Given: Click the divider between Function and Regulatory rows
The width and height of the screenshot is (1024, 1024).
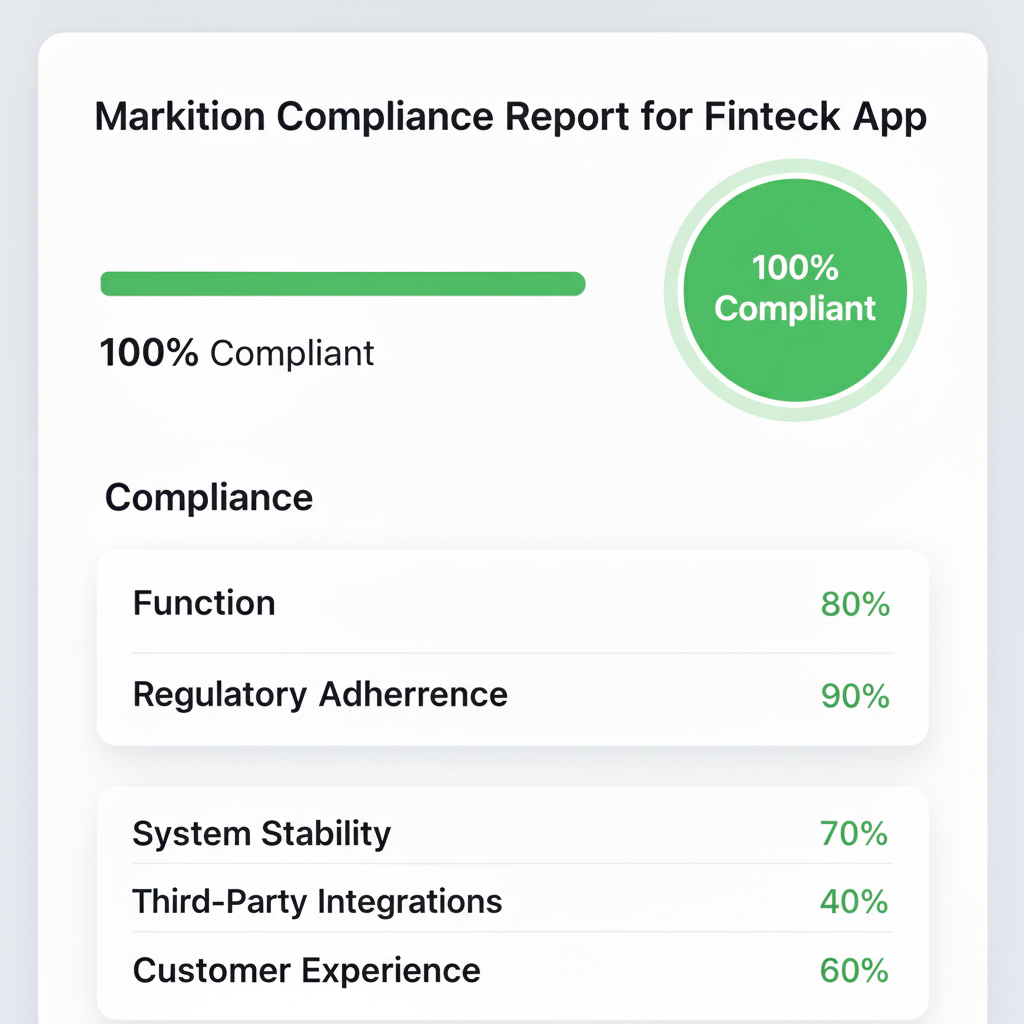Looking at the screenshot, I should pos(512,653).
